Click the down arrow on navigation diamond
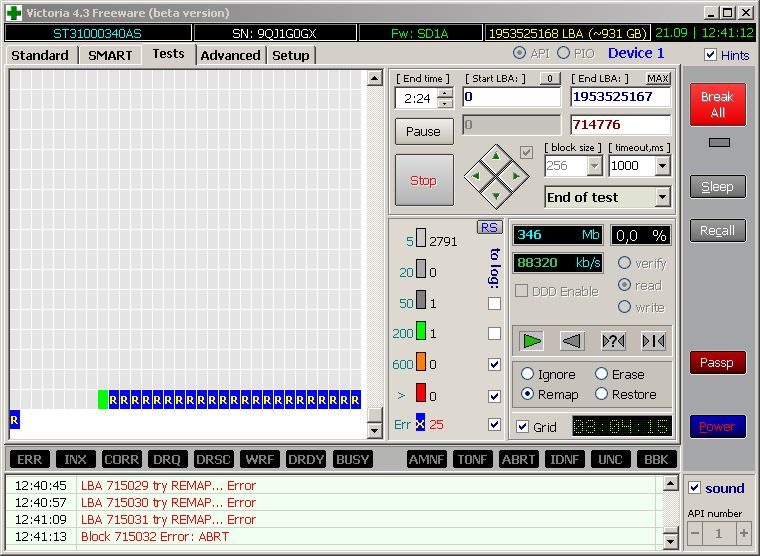 click(x=496, y=196)
